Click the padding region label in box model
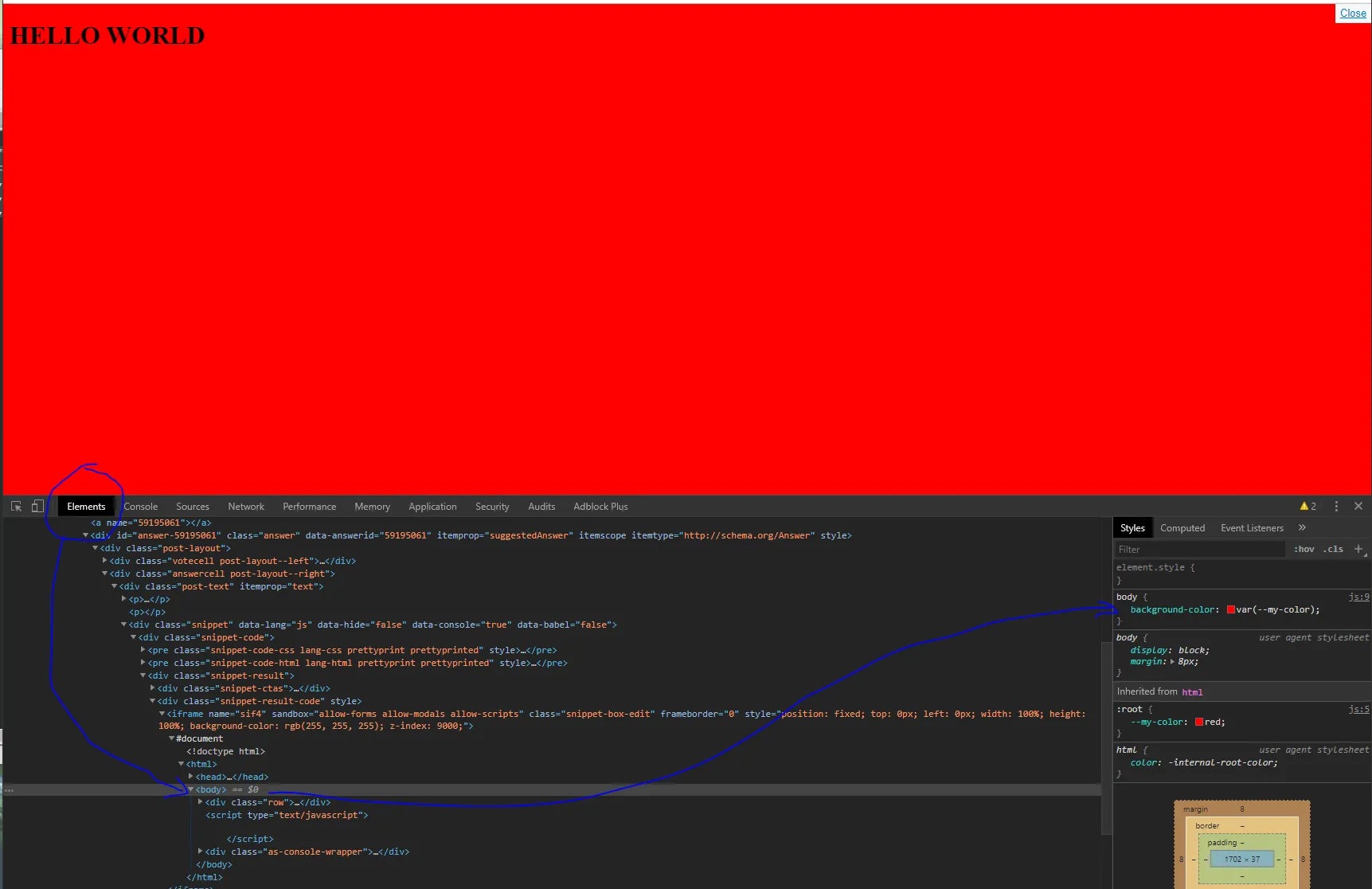 click(1222, 842)
